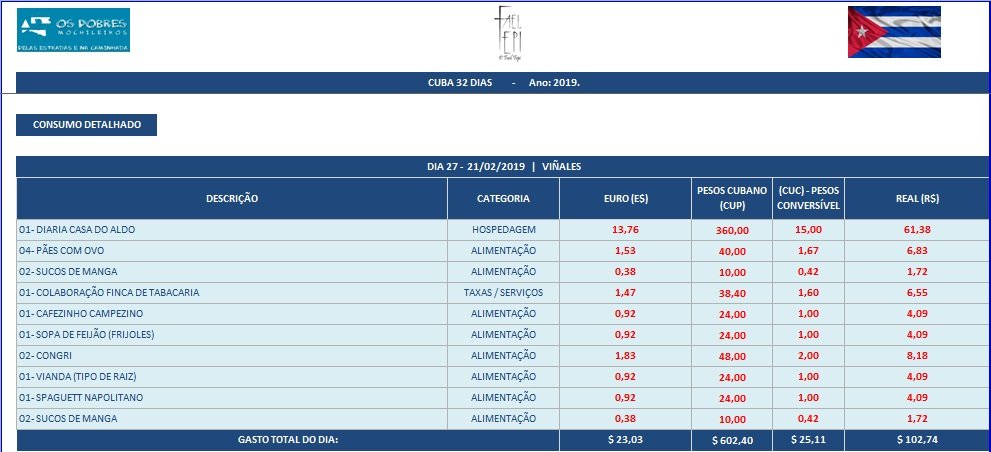
Task: Click the Consumo Detalhado button
Action: 87,125
